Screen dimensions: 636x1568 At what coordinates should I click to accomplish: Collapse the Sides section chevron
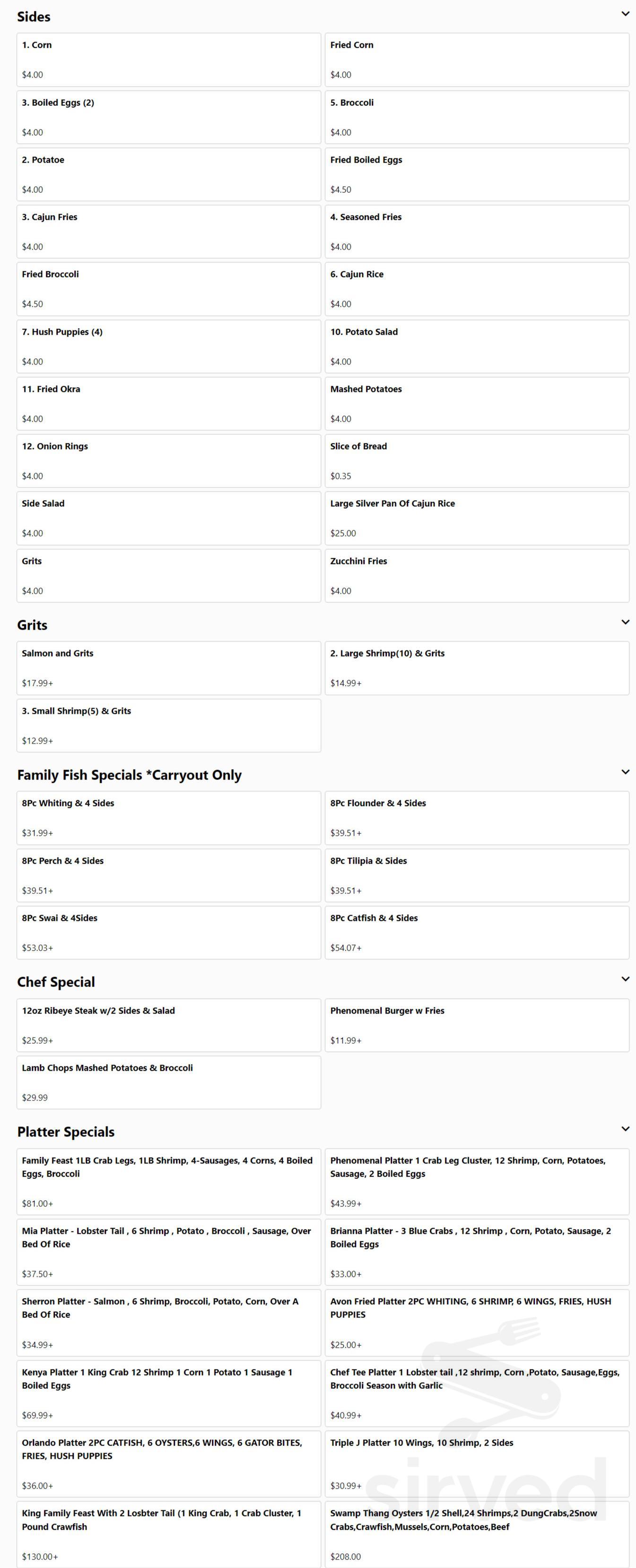pos(625,14)
